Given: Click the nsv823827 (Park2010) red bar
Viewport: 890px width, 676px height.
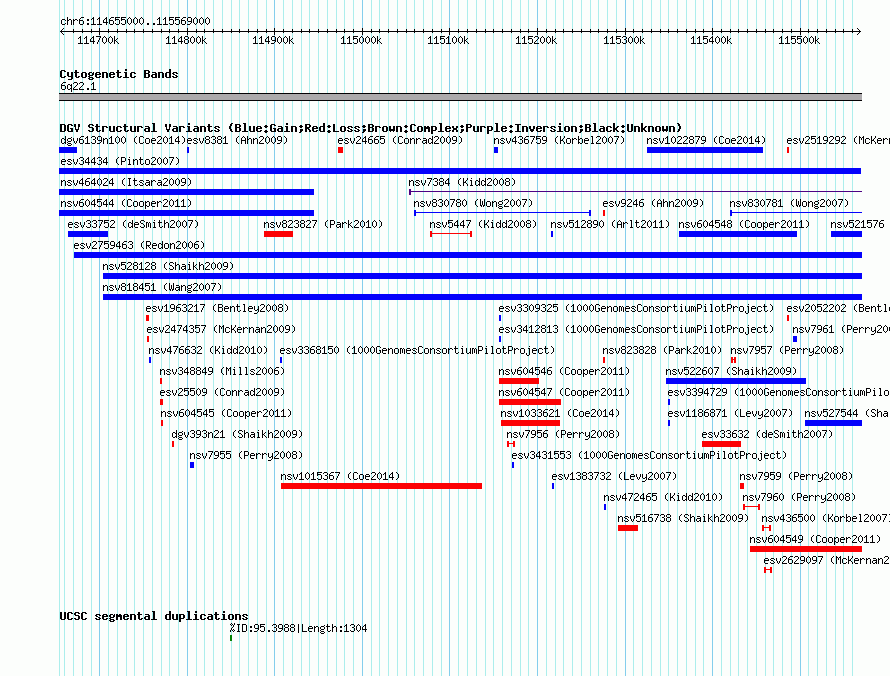Looking at the screenshot, I should pos(278,234).
